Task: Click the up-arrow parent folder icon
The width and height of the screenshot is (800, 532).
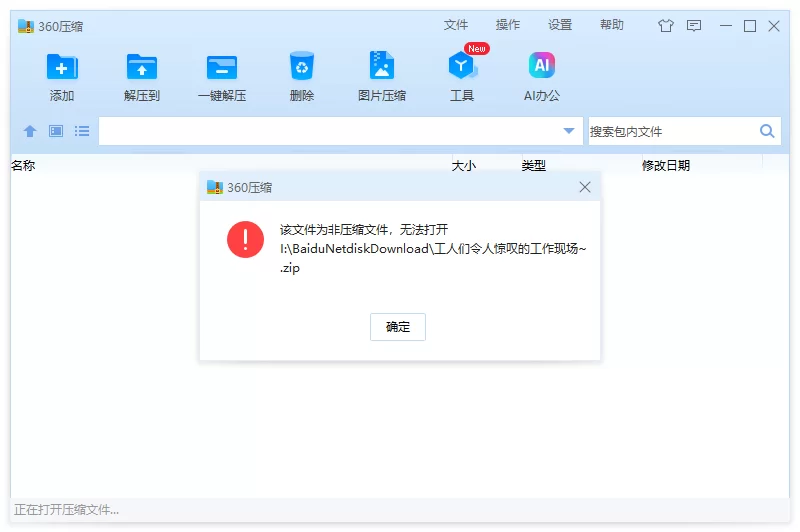Action: click(x=30, y=131)
